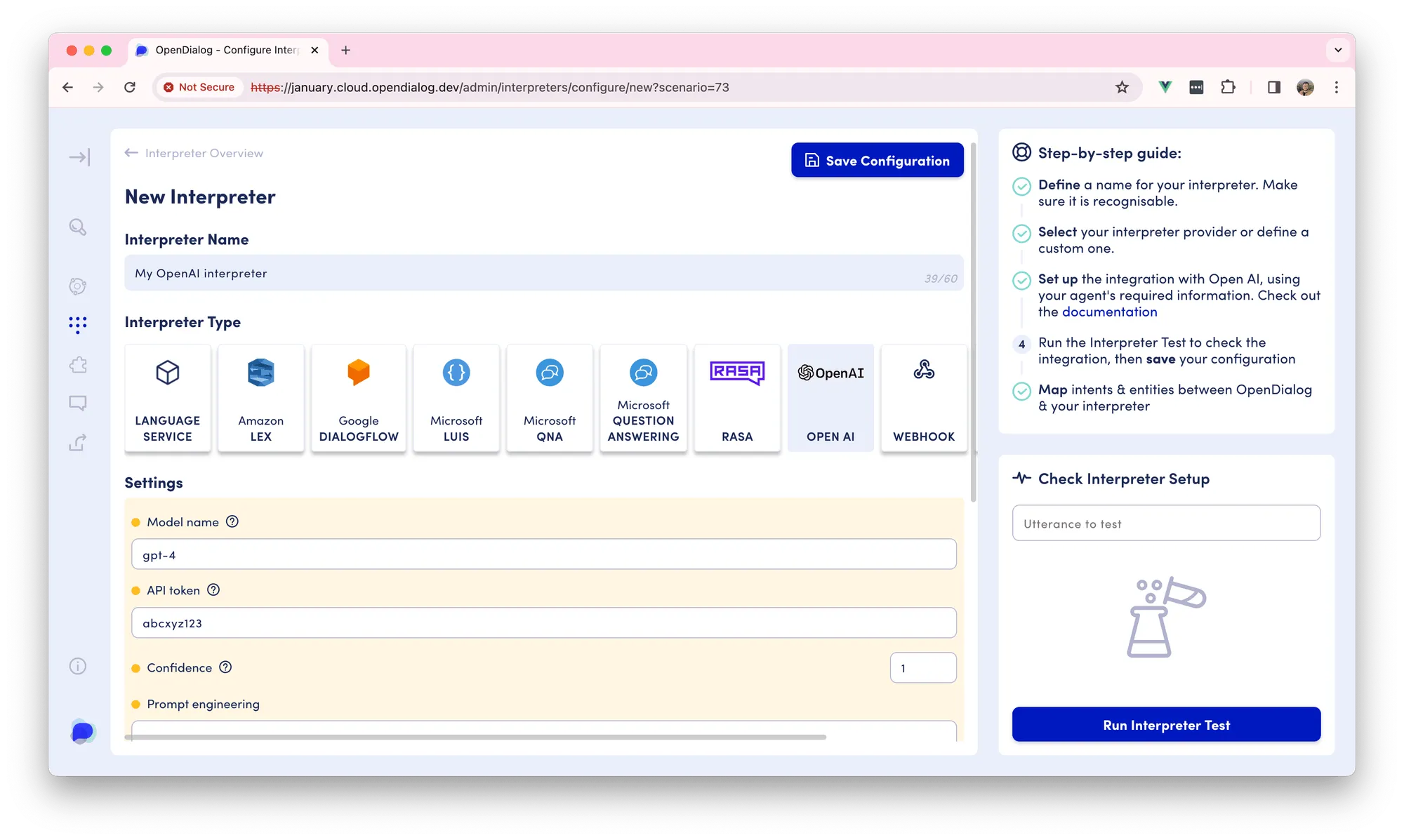This screenshot has width=1404, height=840.
Task: Select the Microsoft Question Answering type
Action: point(644,398)
